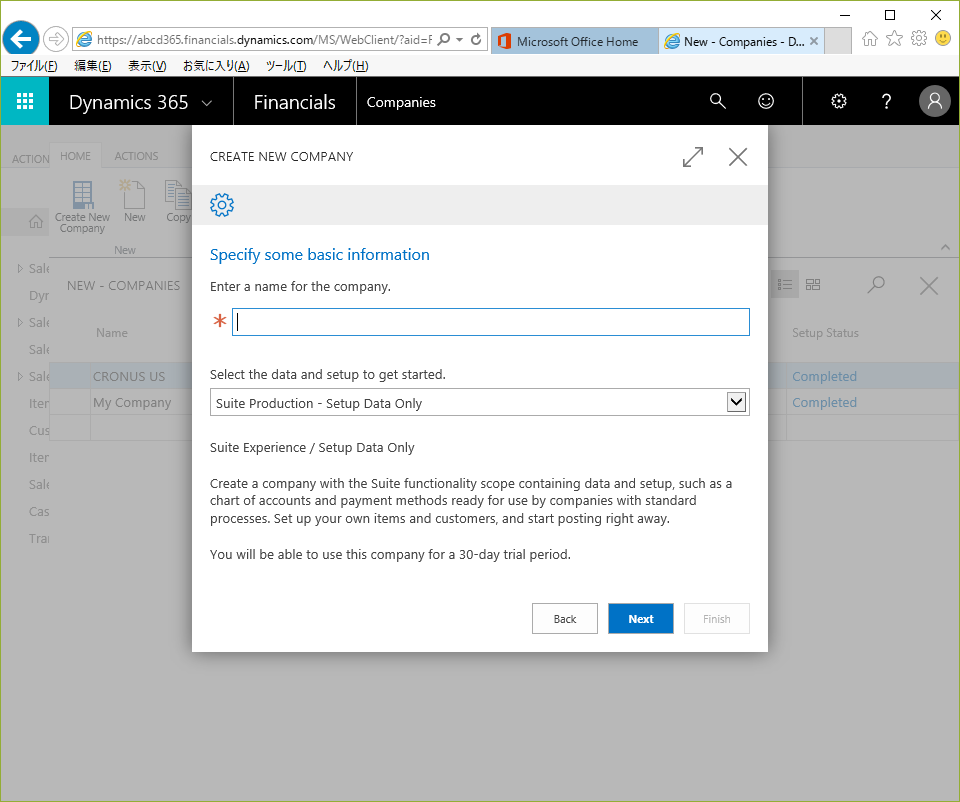
Task: Open the data and setup dropdown
Action: point(736,402)
